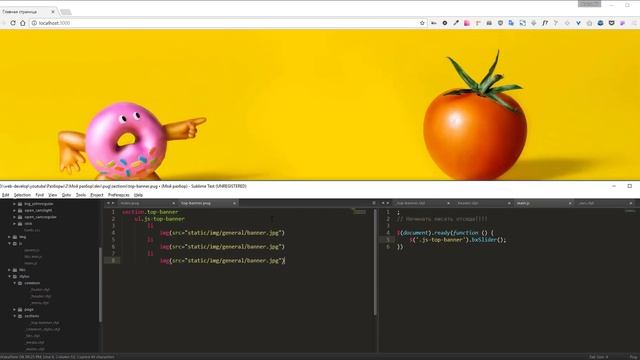Open main.js file under js folder

[x=31, y=263]
